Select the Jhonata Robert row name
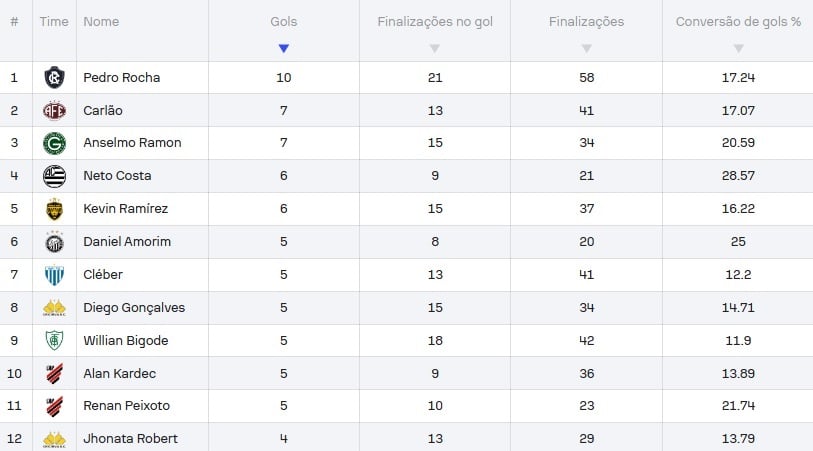The width and height of the screenshot is (813, 451). pyautogui.click(x=131, y=439)
